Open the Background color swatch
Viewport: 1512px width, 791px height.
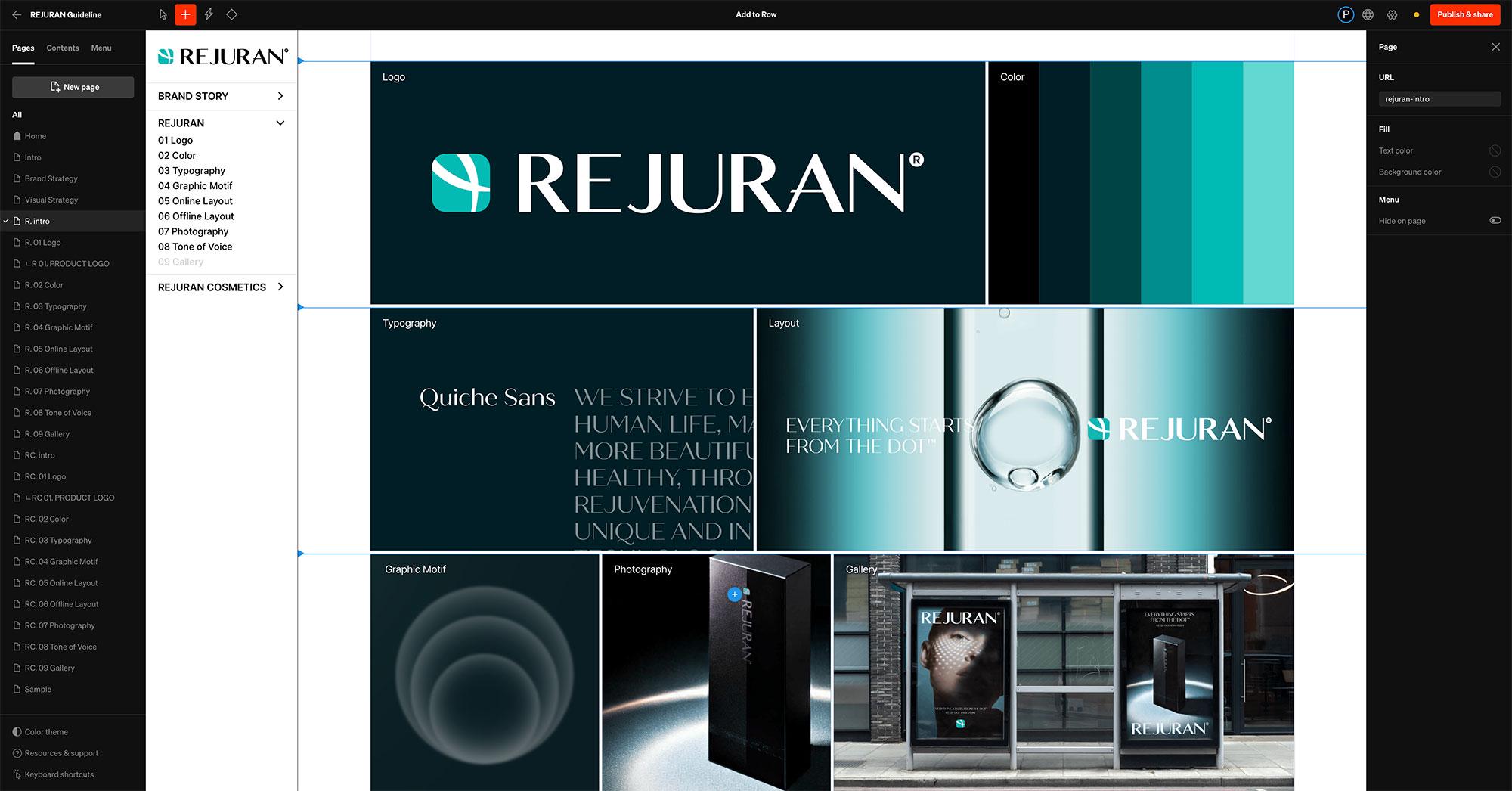coord(1495,172)
